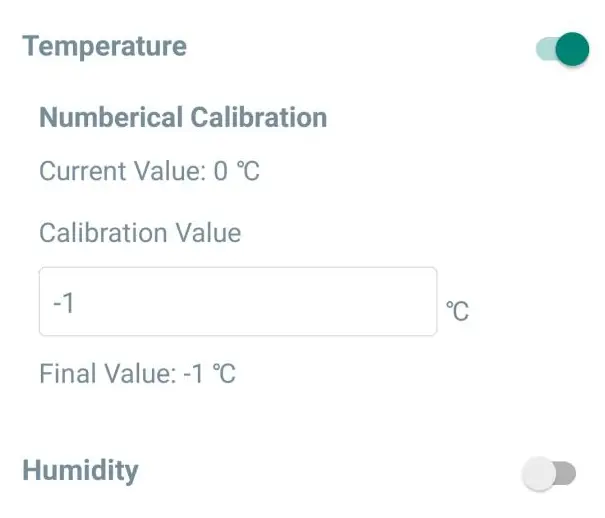The height and width of the screenshot is (518, 605).
Task: Tap the Calibration Value label
Action: [x=139, y=233]
